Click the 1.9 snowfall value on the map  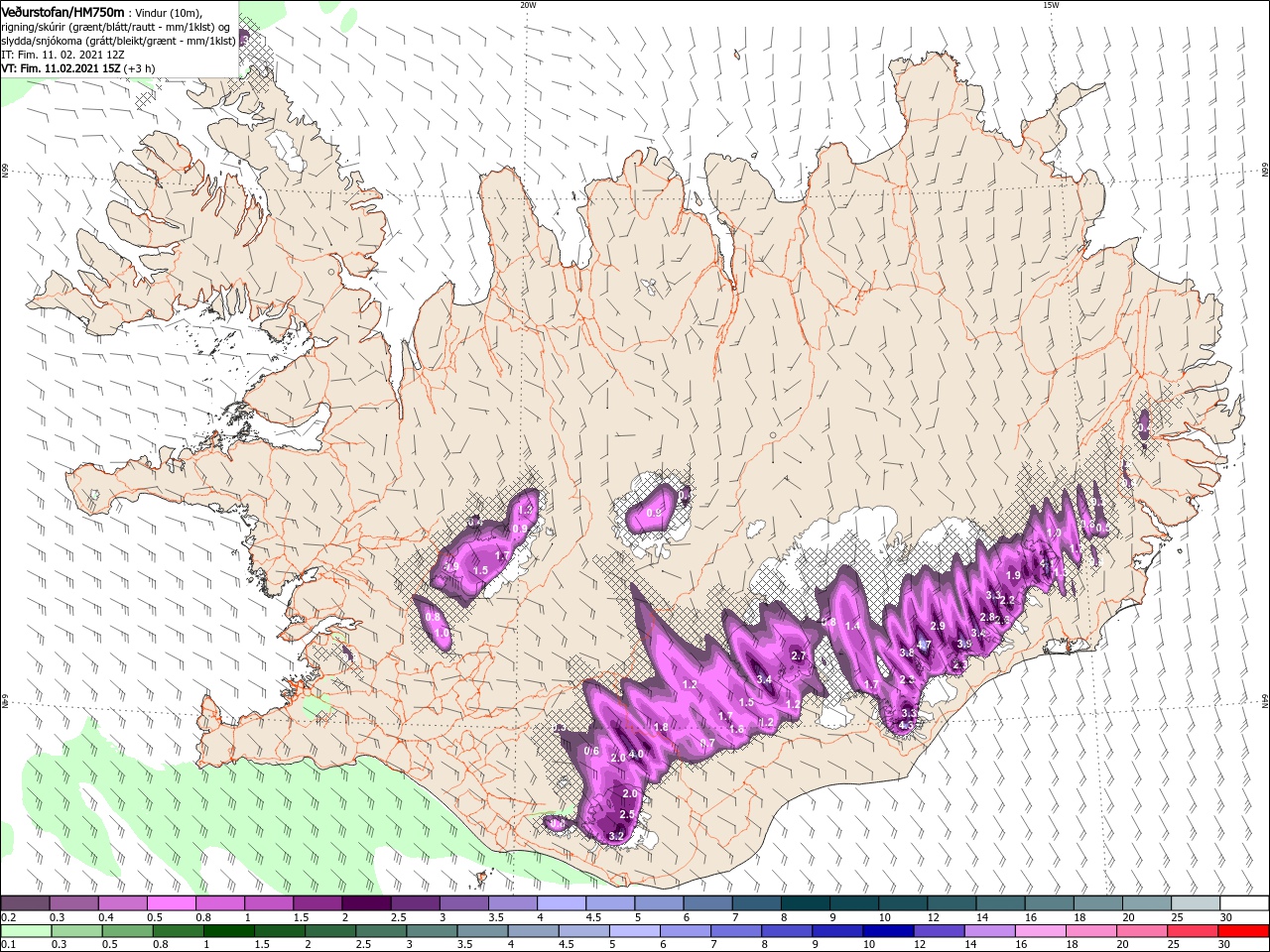[x=1013, y=575]
